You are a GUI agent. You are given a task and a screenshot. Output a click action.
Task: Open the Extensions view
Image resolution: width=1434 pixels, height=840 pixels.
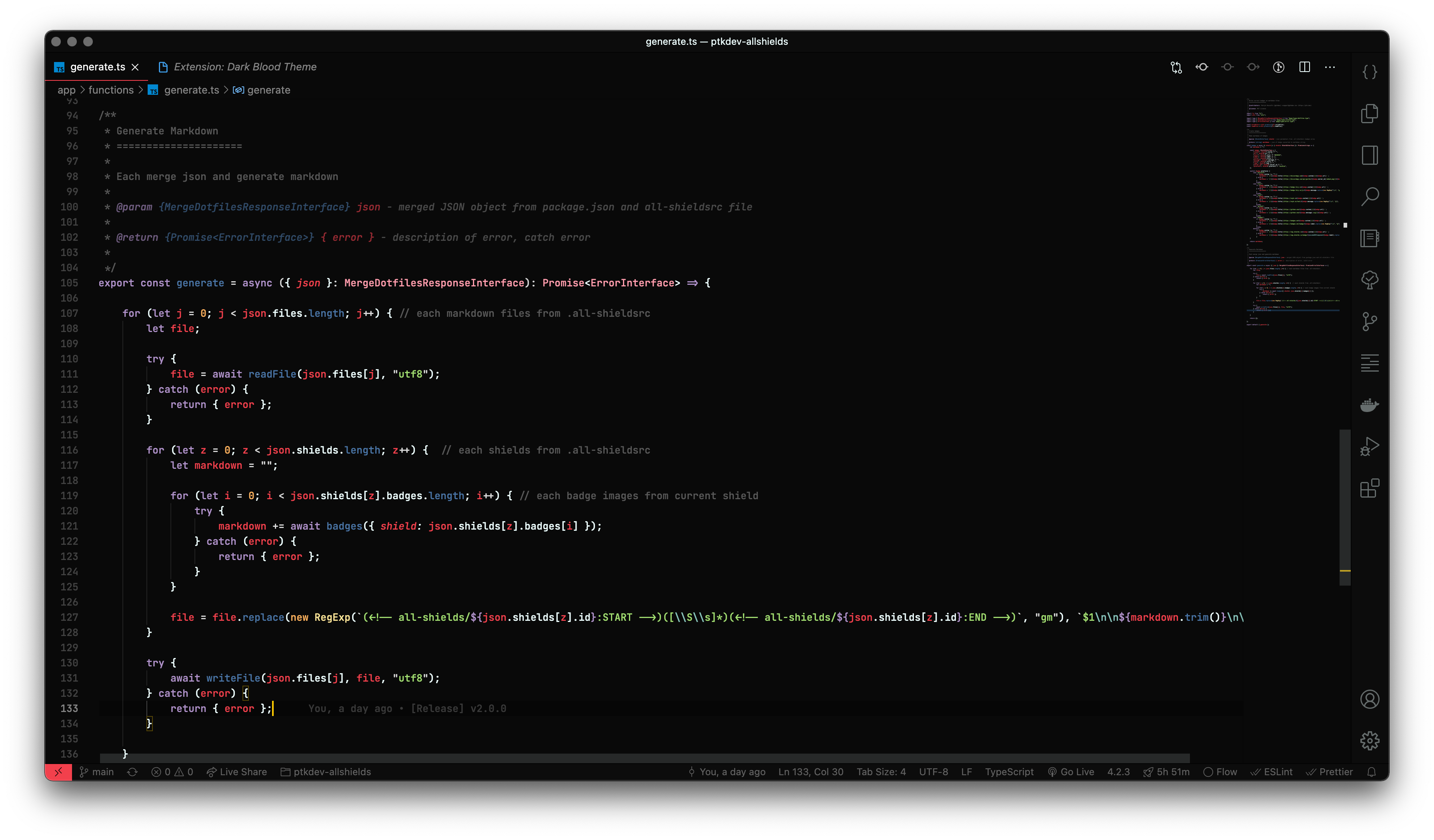[x=1369, y=488]
